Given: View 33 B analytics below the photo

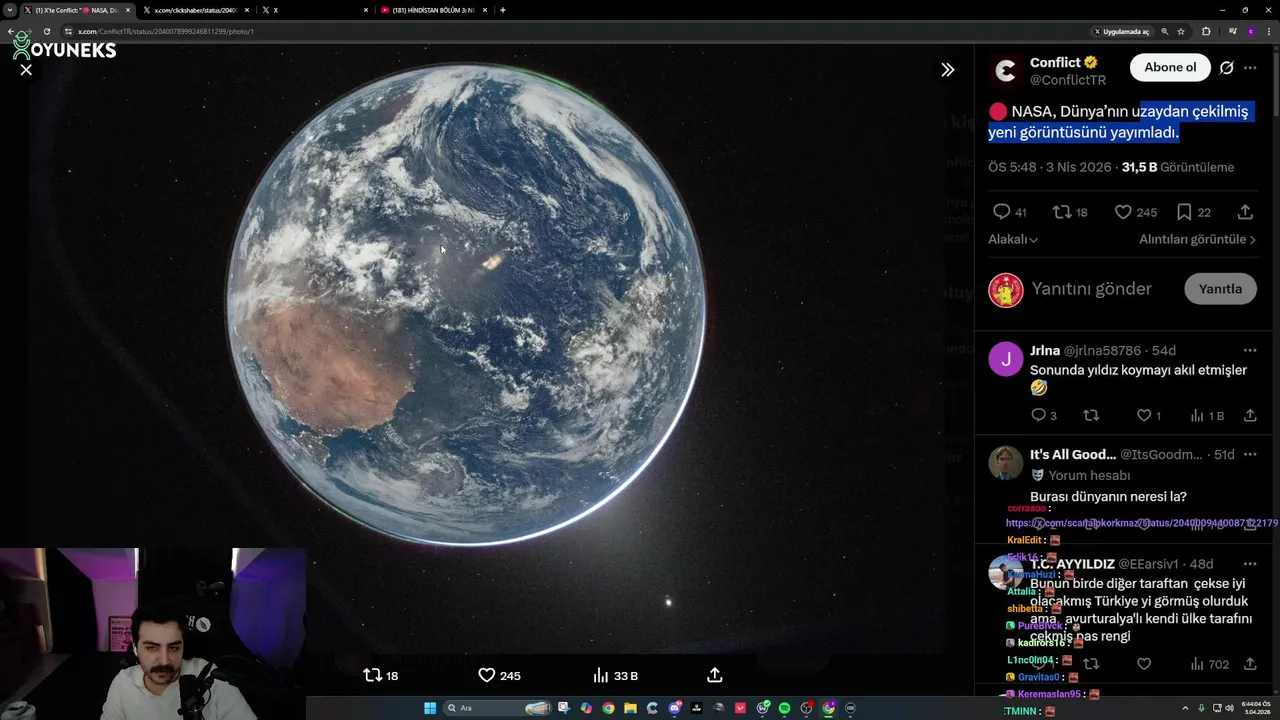Looking at the screenshot, I should (615, 675).
